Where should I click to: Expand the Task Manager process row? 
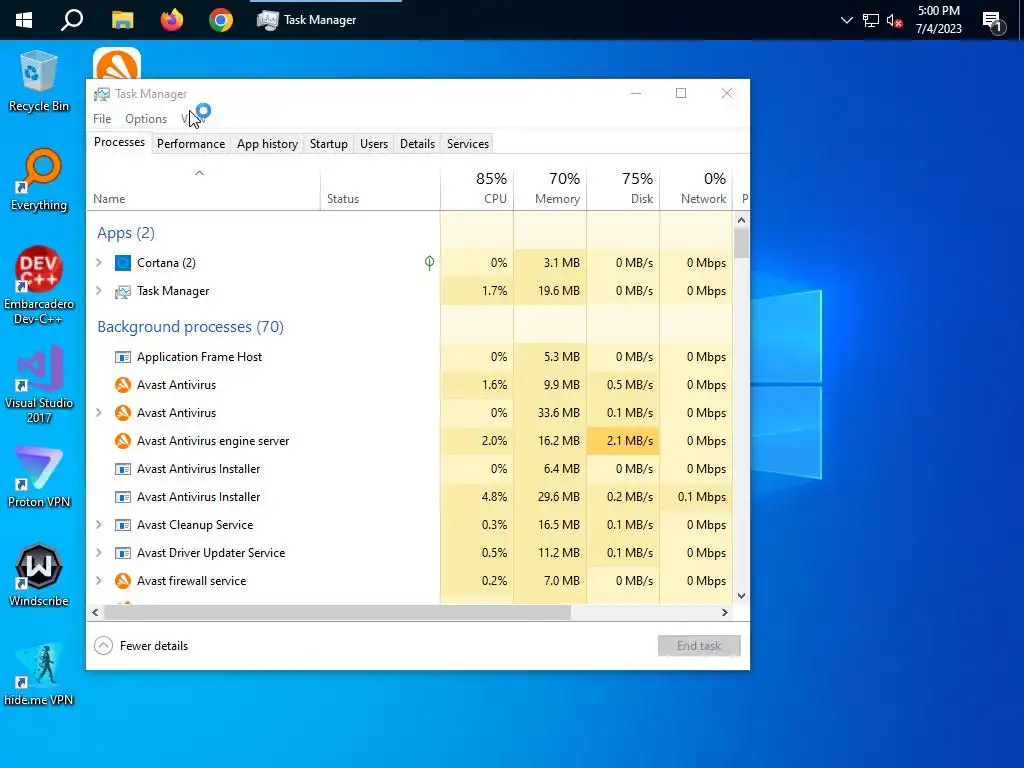coord(99,291)
